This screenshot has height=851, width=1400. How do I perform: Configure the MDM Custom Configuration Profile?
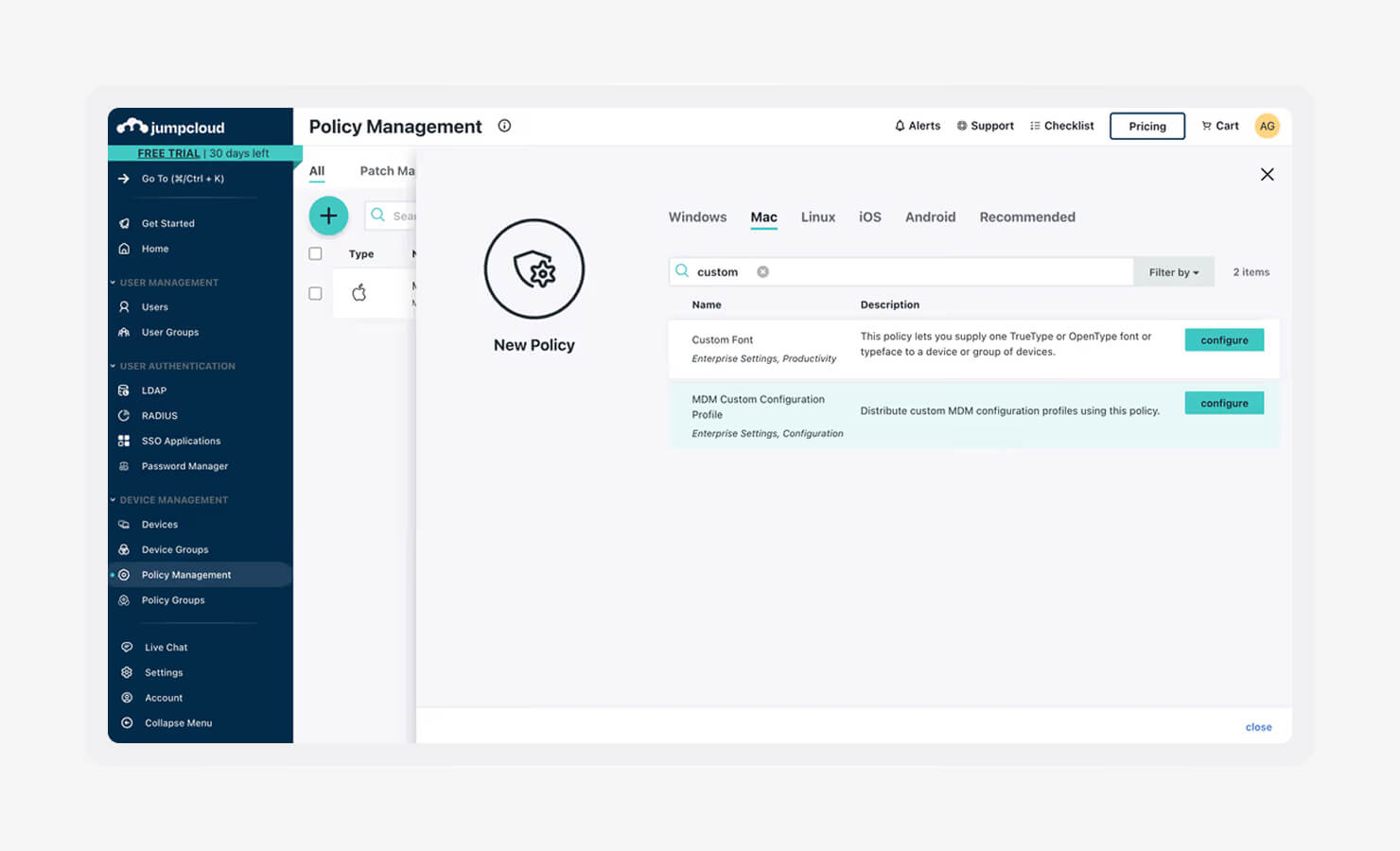(x=1224, y=404)
